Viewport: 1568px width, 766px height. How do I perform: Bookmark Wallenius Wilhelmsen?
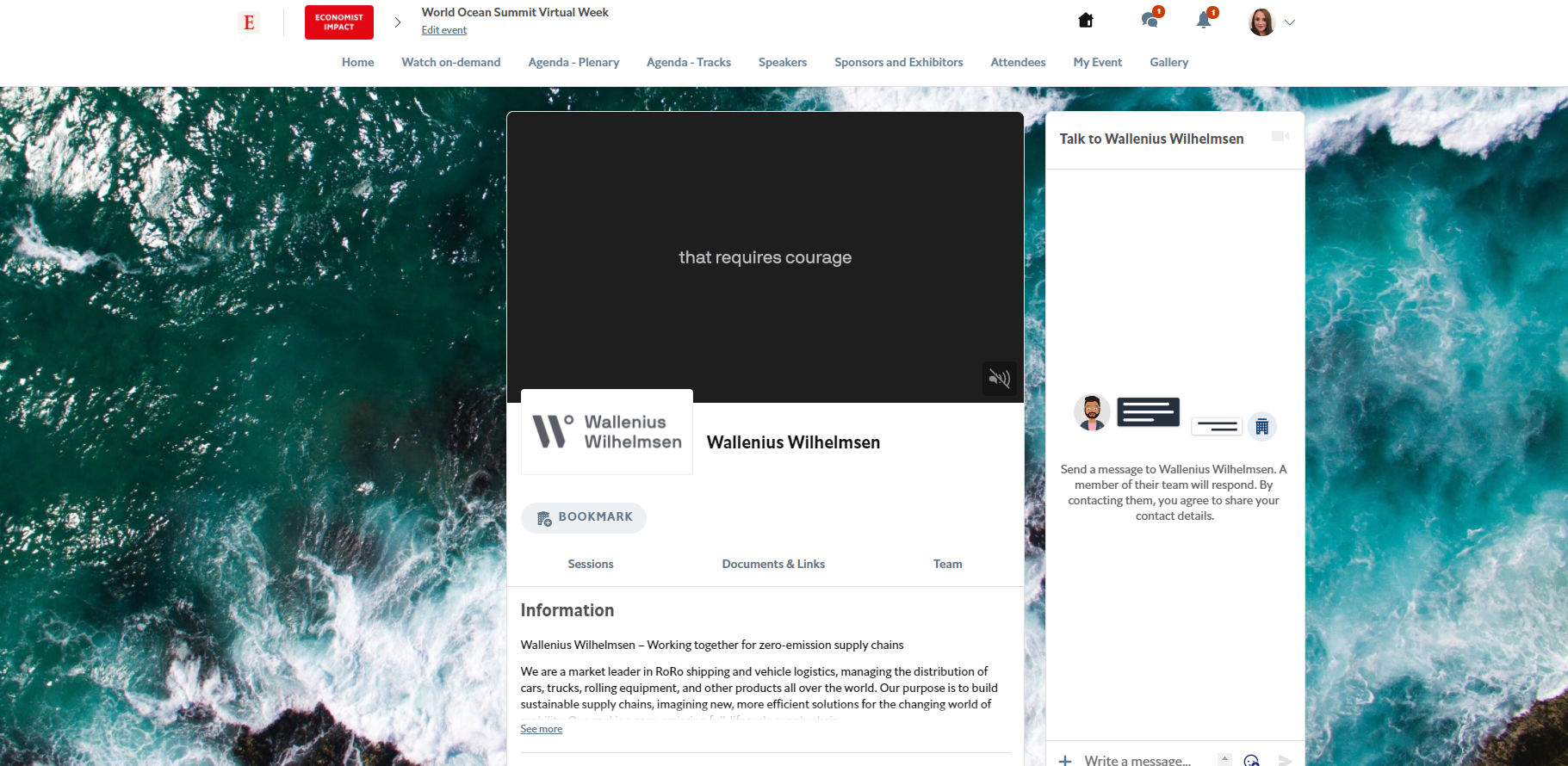[x=584, y=517]
